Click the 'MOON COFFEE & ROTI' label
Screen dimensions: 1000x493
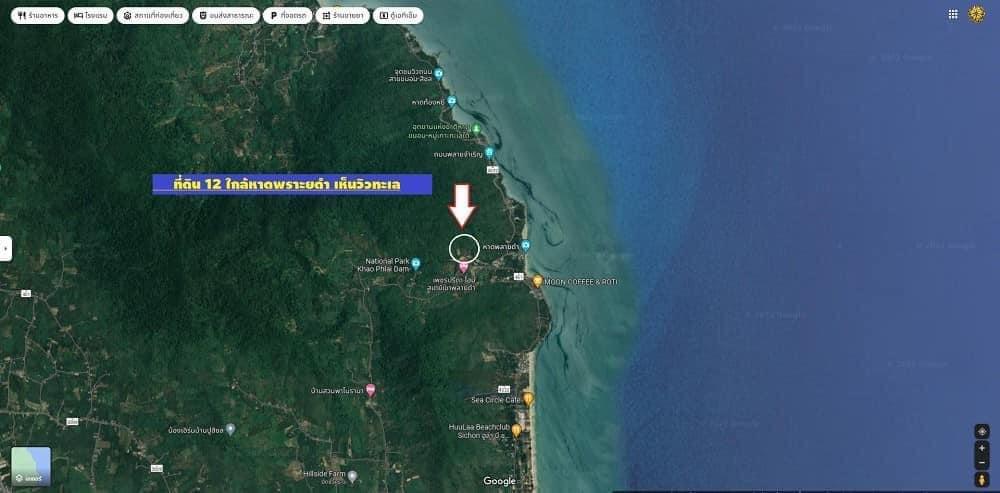pyautogui.click(x=581, y=281)
